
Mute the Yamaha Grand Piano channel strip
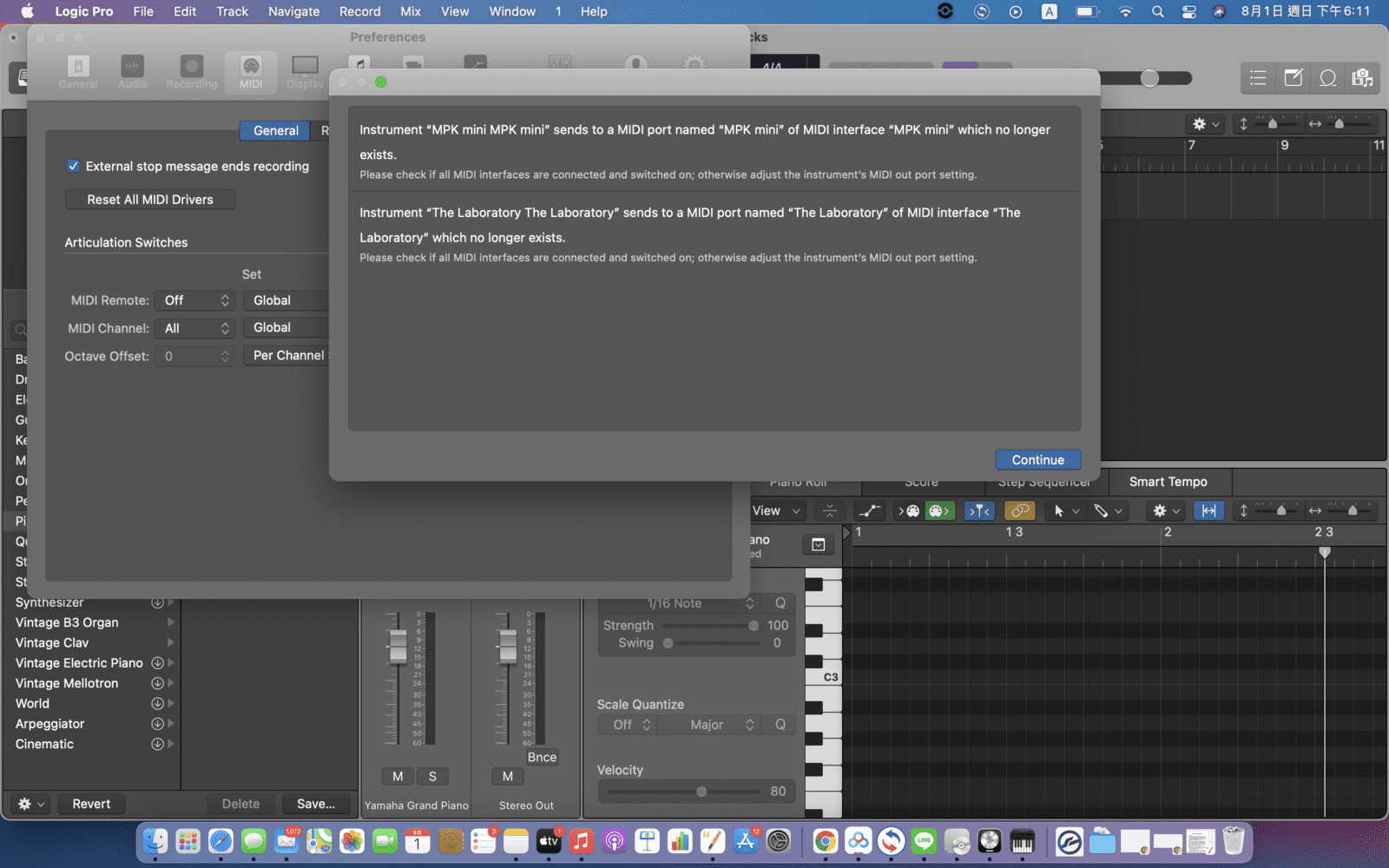[398, 776]
